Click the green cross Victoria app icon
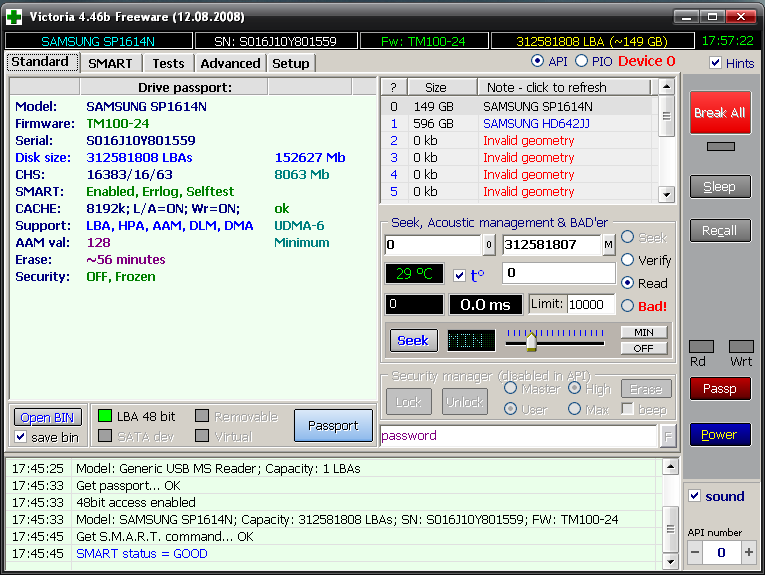Viewport: 765px width, 575px height. click(x=14, y=17)
